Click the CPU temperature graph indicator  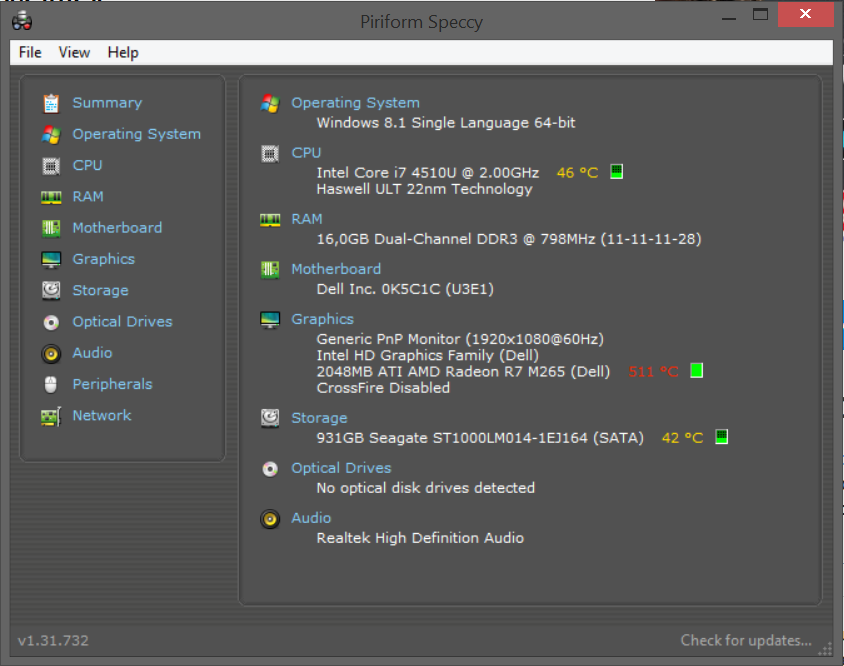pyautogui.click(x=617, y=172)
